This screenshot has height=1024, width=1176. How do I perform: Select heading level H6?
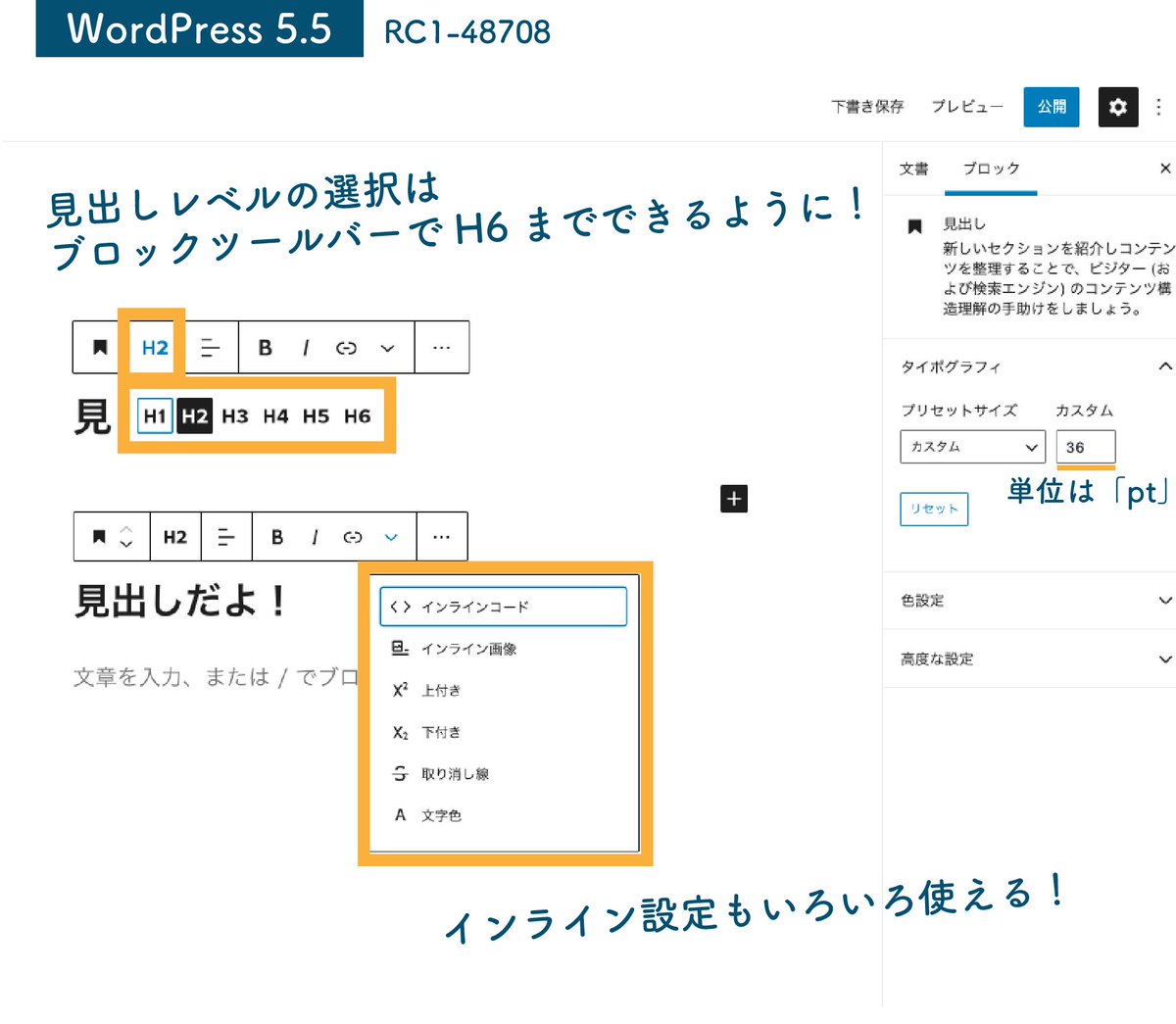coord(357,415)
